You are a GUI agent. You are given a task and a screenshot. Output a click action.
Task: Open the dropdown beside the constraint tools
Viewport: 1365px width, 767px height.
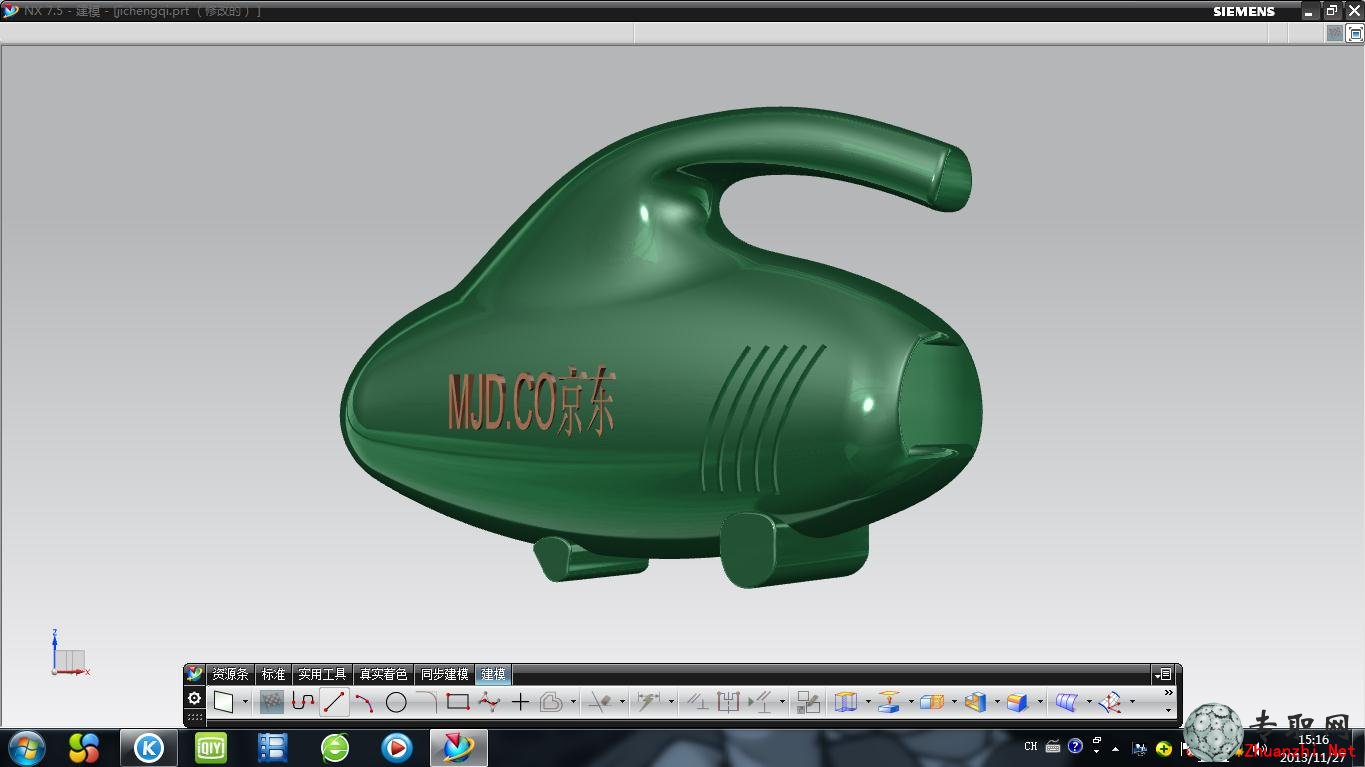click(782, 702)
